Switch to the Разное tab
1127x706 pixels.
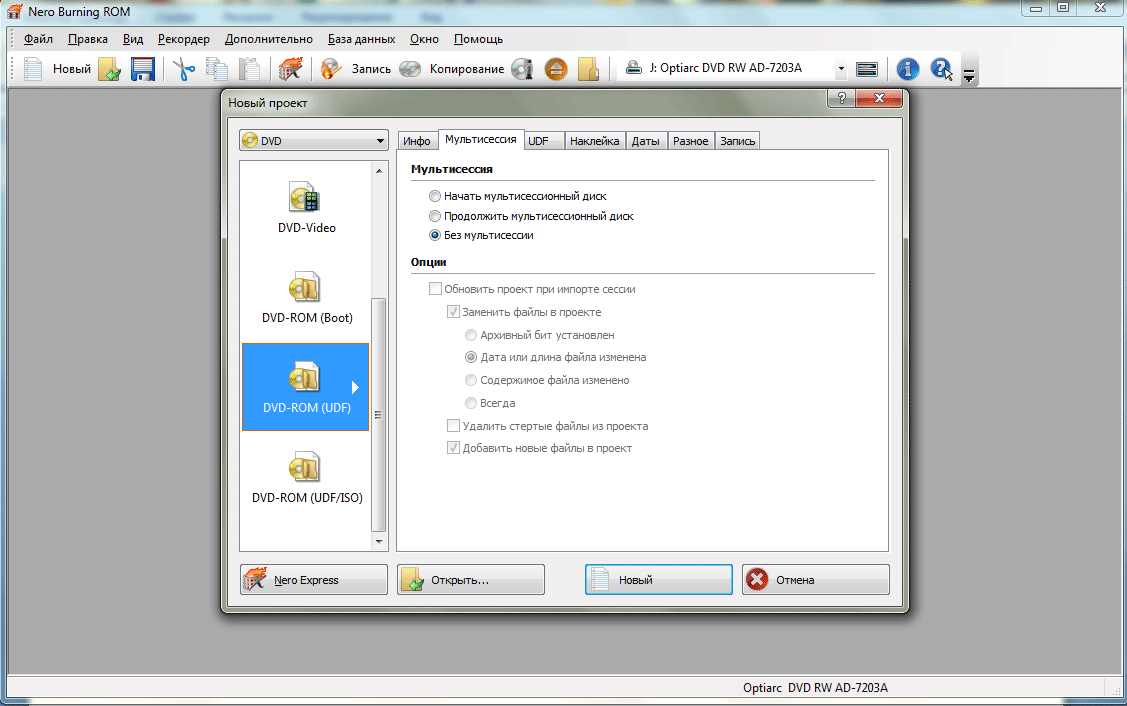691,141
